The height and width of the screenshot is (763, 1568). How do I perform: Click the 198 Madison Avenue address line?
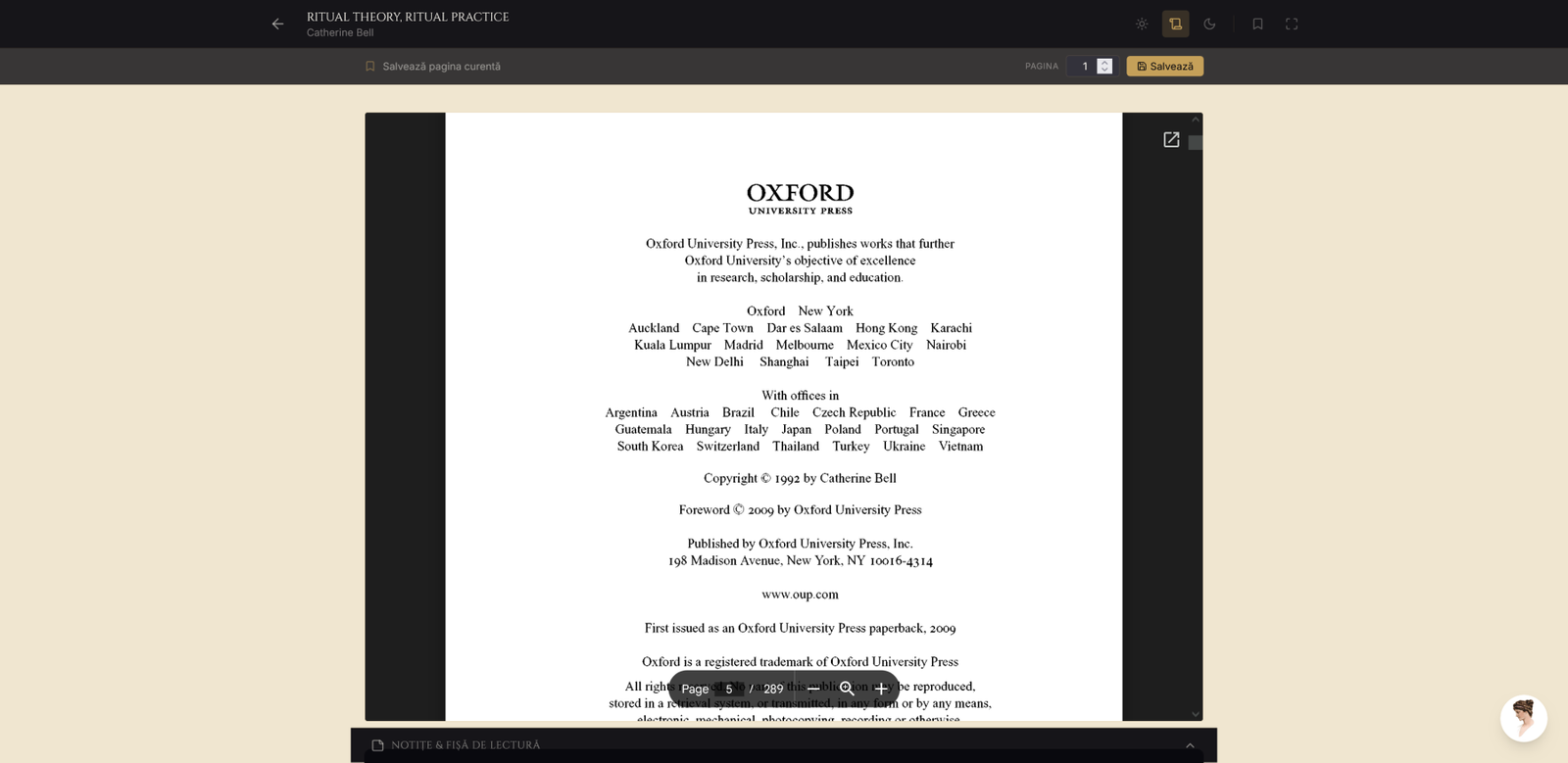[x=800, y=561]
